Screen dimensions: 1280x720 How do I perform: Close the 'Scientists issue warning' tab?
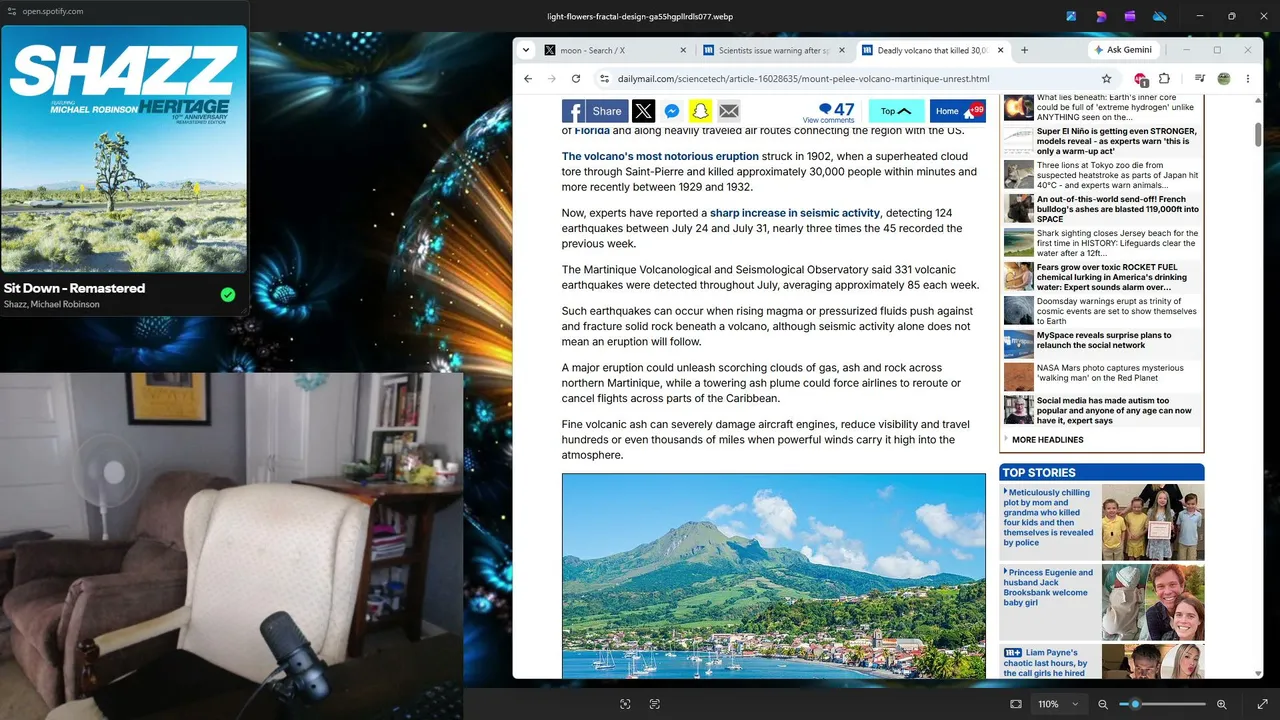[x=842, y=50]
